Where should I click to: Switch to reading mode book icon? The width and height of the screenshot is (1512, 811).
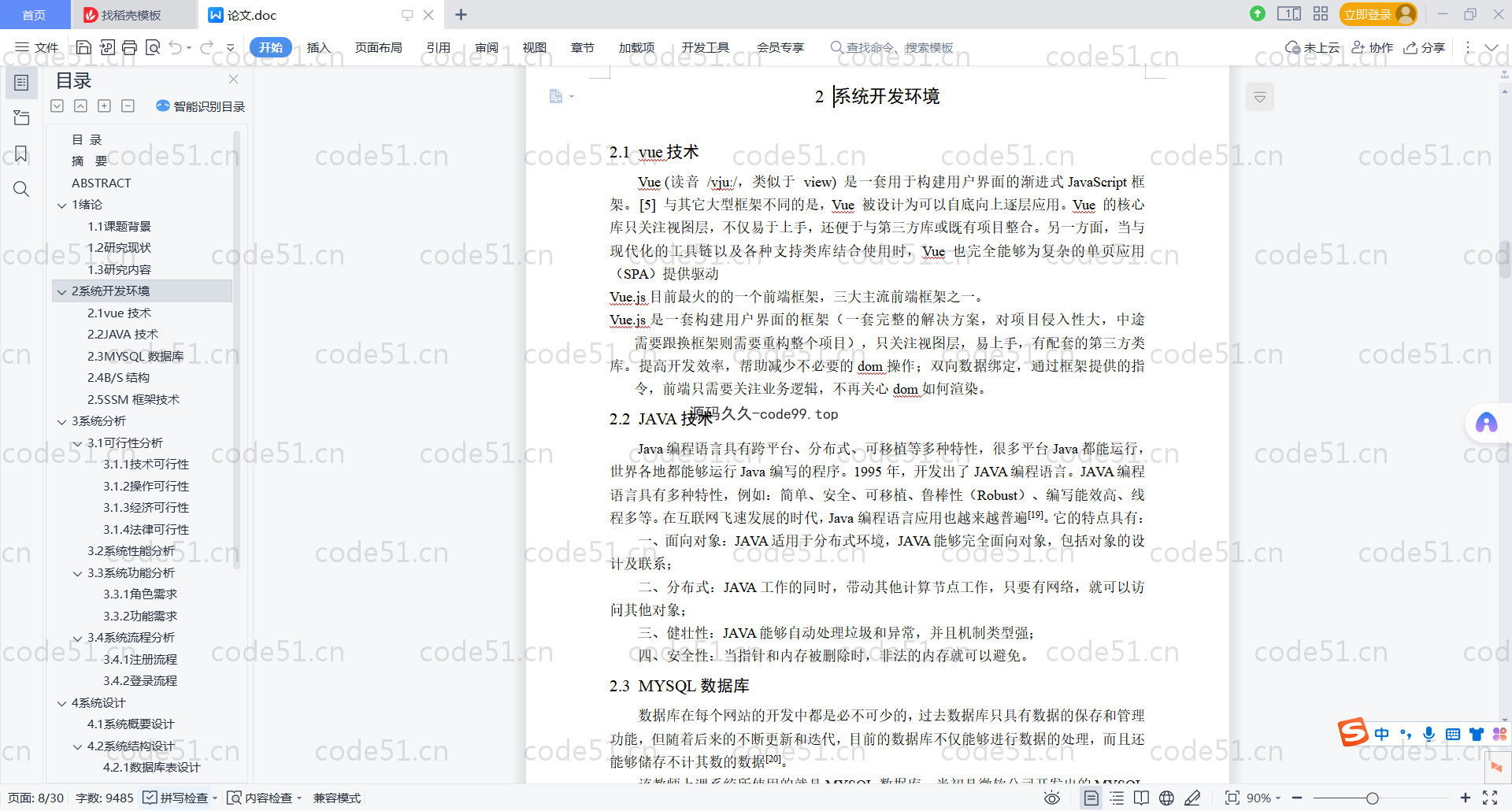(1141, 798)
